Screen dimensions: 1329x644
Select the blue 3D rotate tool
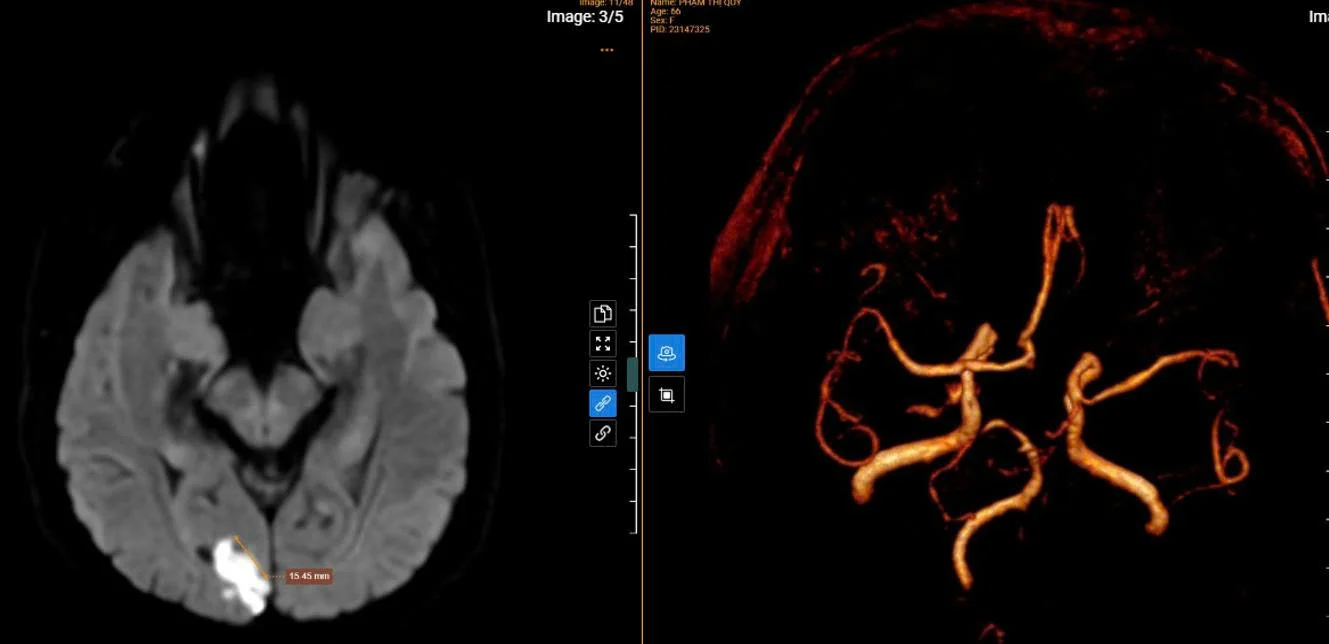tap(667, 353)
